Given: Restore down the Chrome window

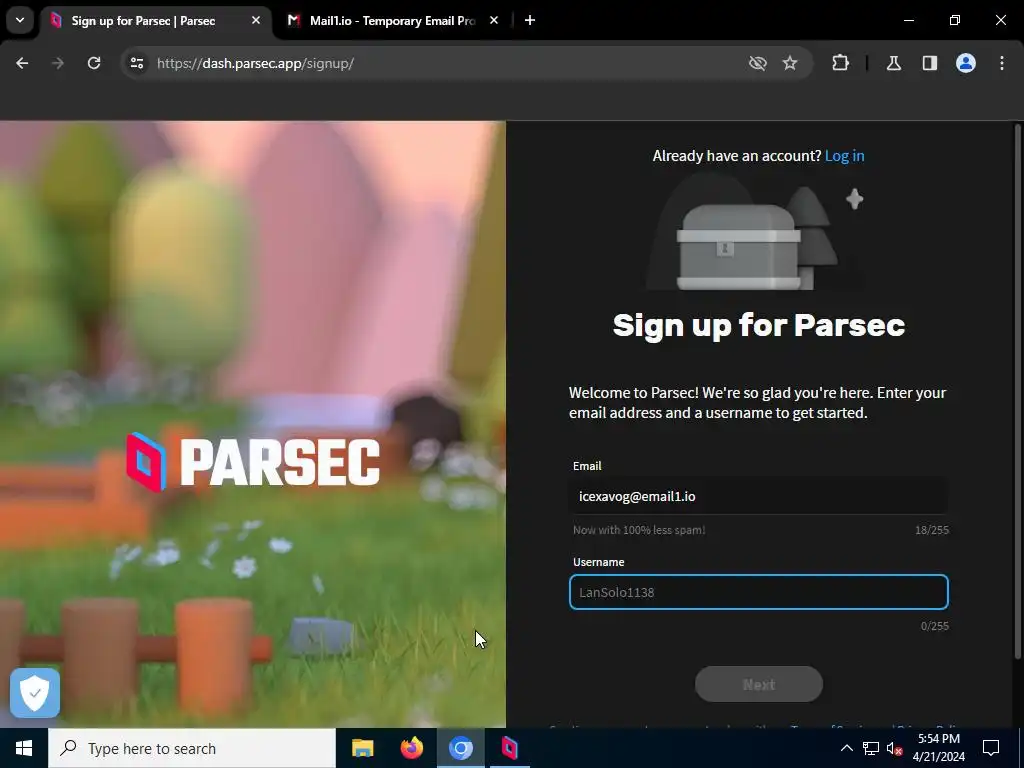Looking at the screenshot, I should click(955, 20).
